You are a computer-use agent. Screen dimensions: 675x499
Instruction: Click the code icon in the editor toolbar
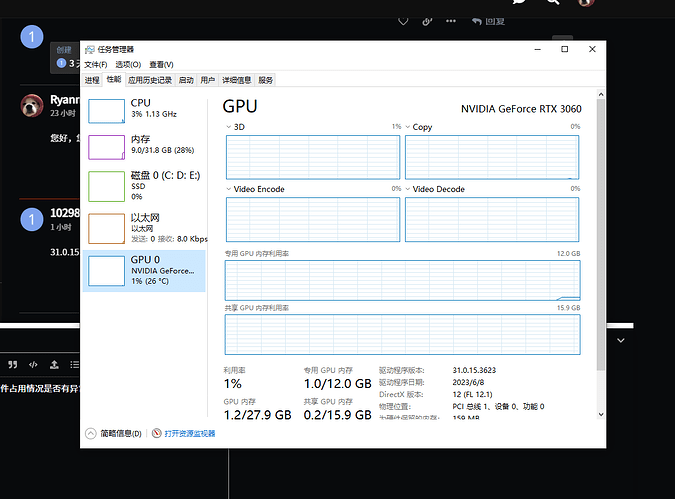[33, 364]
